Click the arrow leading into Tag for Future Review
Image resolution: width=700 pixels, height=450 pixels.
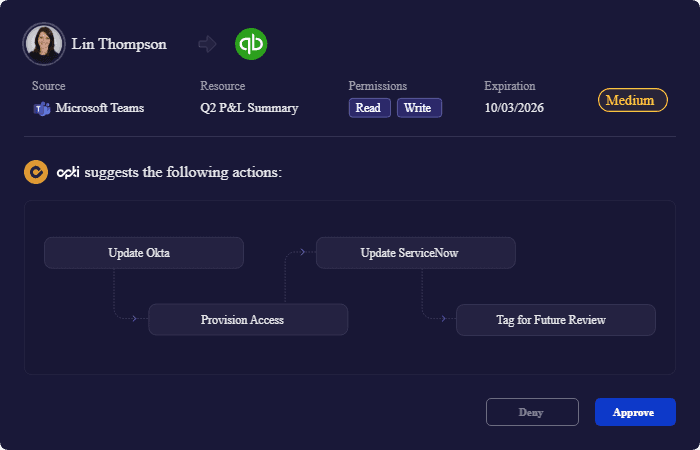pyautogui.click(x=443, y=318)
